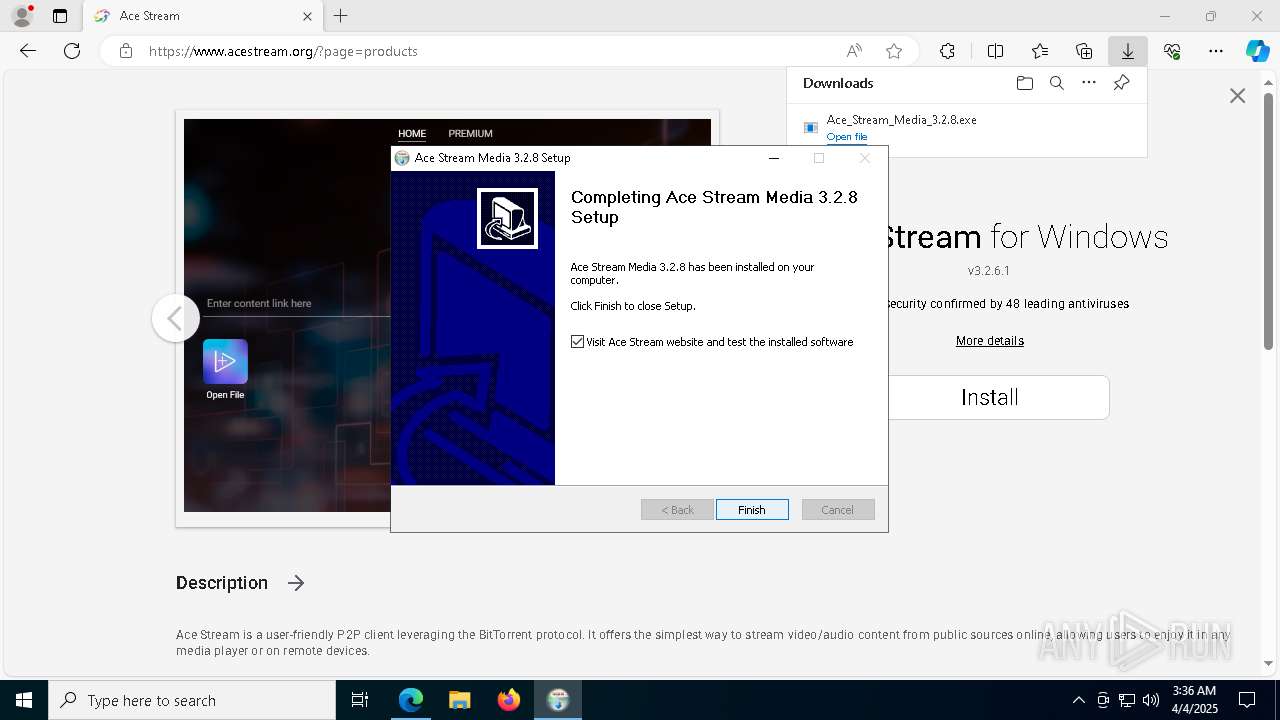Open the More details link
The image size is (1280, 720).
(x=989, y=341)
